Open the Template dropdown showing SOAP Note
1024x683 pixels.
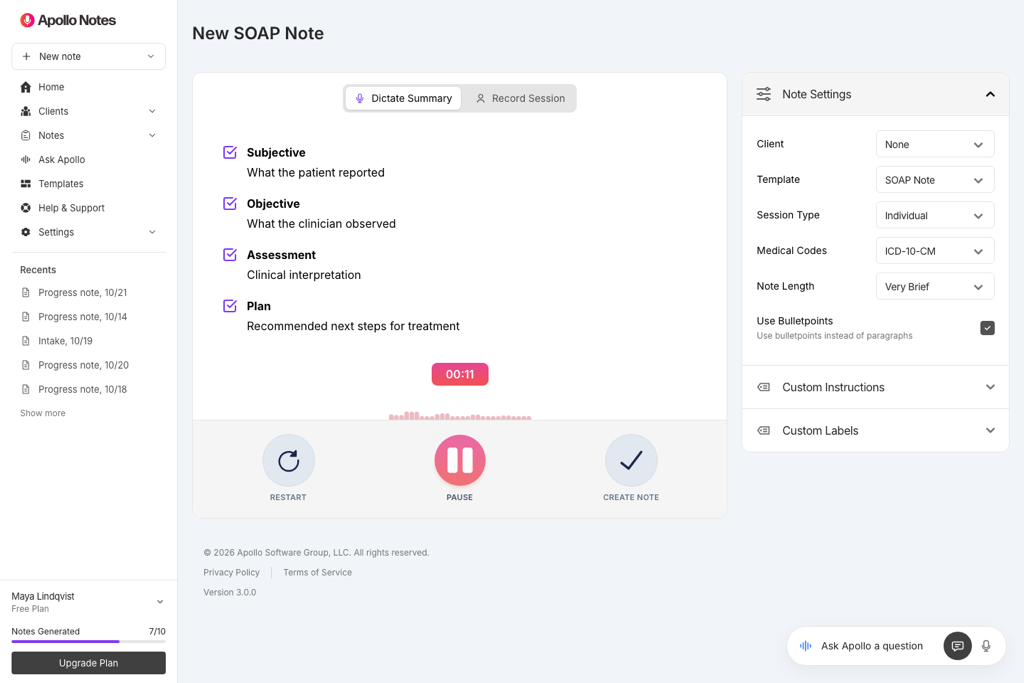935,180
